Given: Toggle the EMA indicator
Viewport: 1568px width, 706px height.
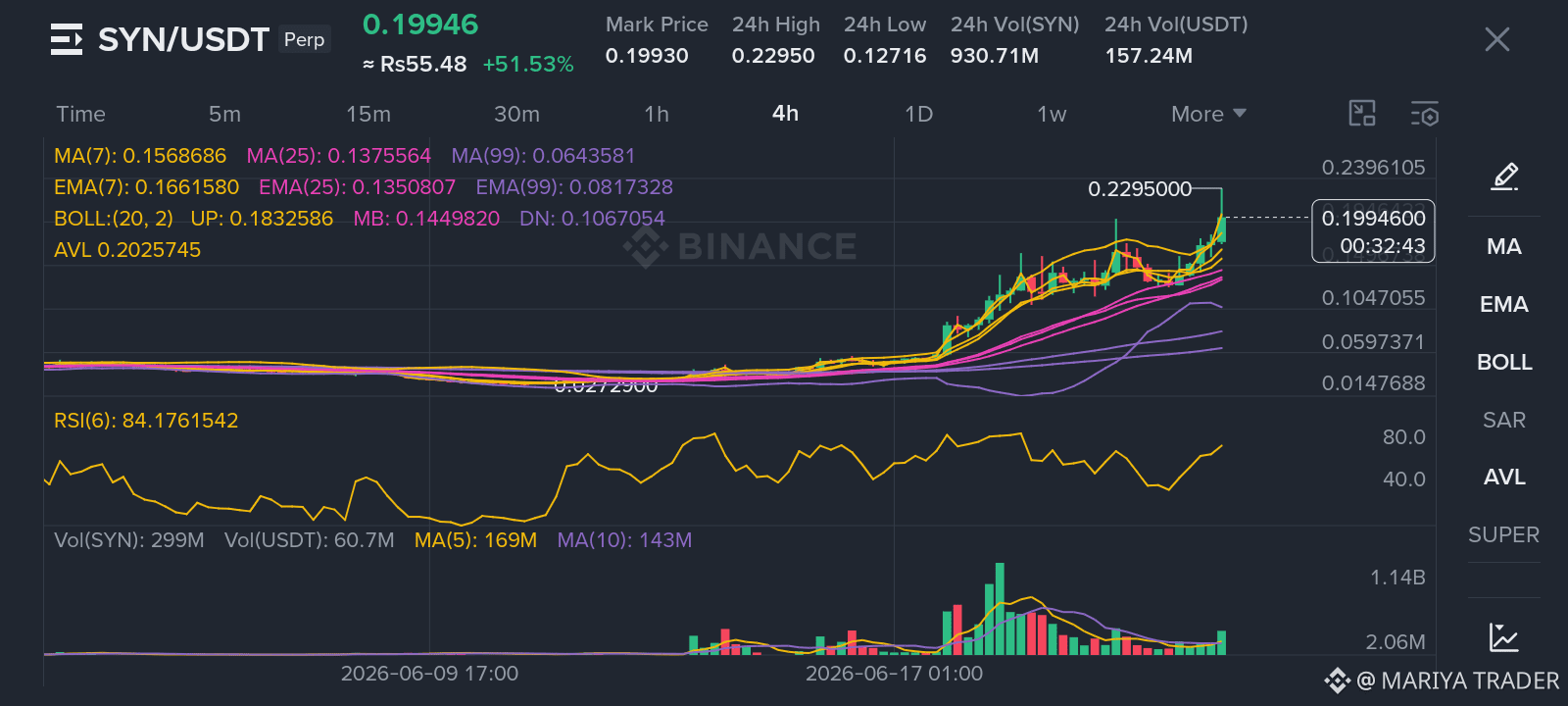Looking at the screenshot, I should coord(1504,304).
